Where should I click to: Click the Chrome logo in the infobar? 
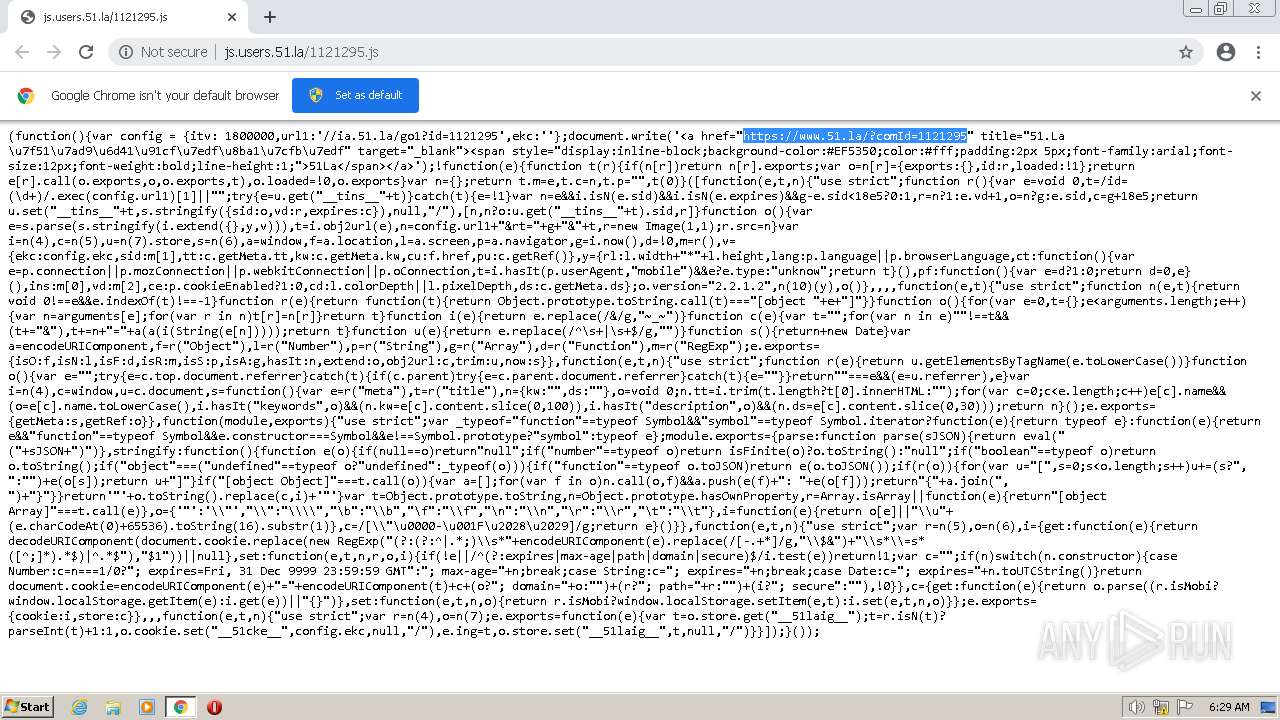(x=26, y=96)
